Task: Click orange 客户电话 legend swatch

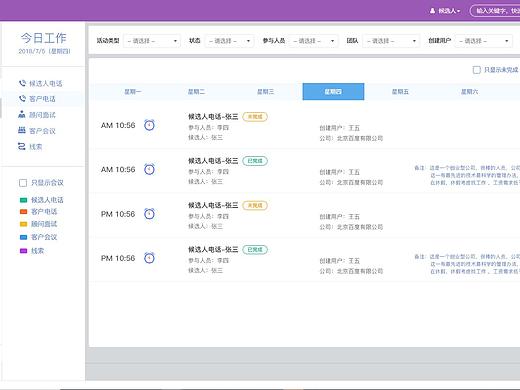Action: tap(23, 212)
